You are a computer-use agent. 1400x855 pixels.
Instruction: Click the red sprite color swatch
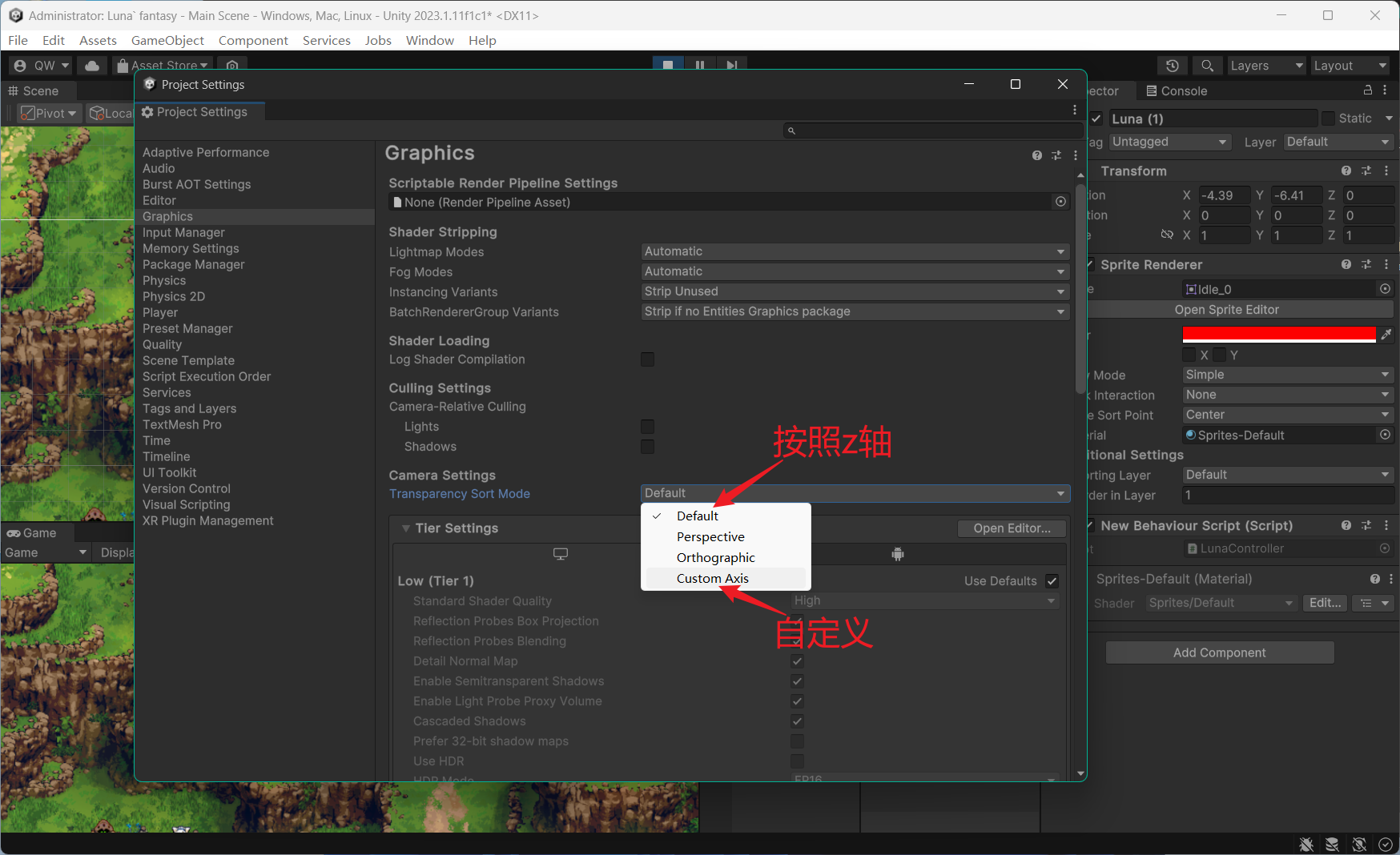click(1279, 335)
